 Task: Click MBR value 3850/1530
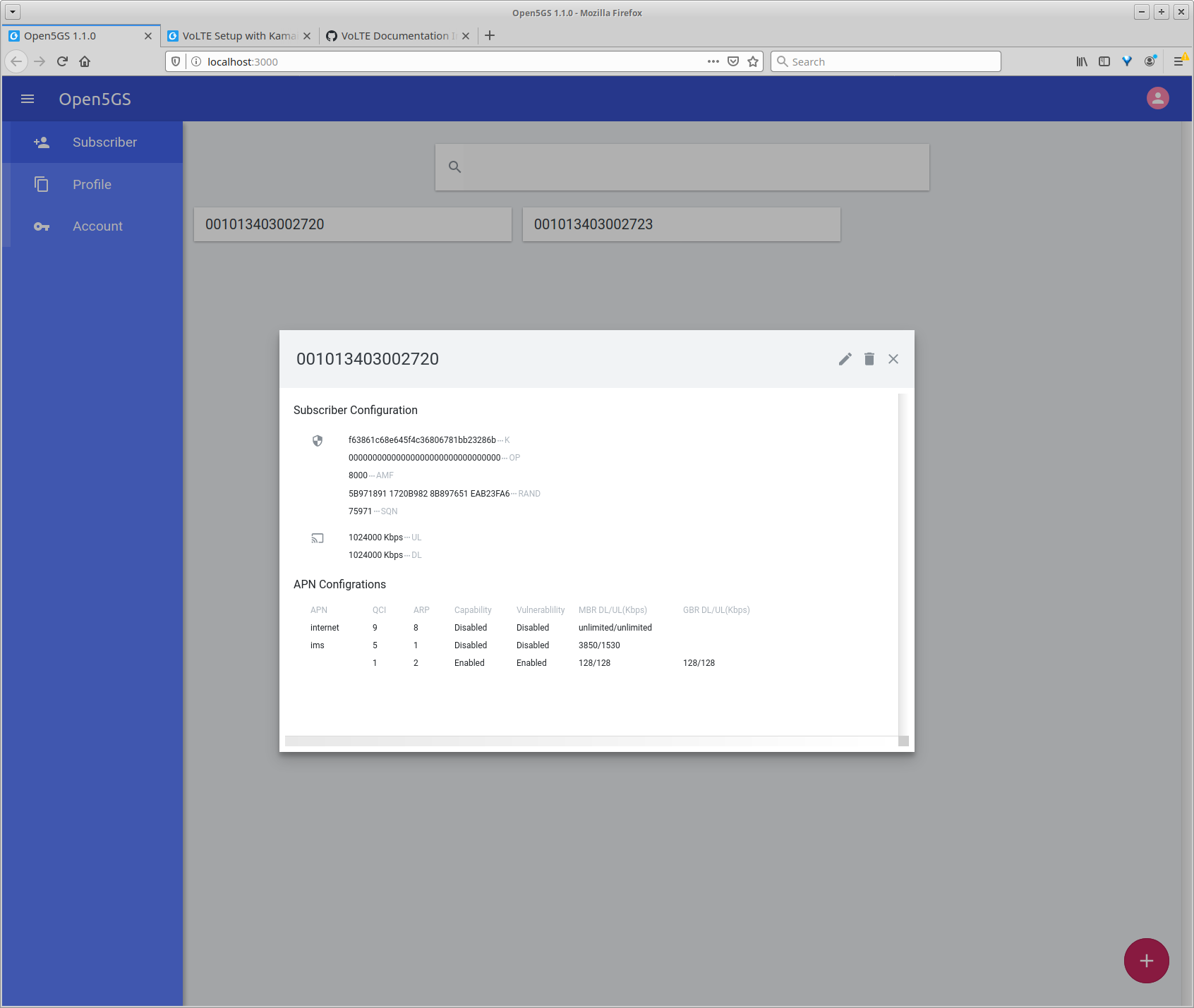coord(599,645)
